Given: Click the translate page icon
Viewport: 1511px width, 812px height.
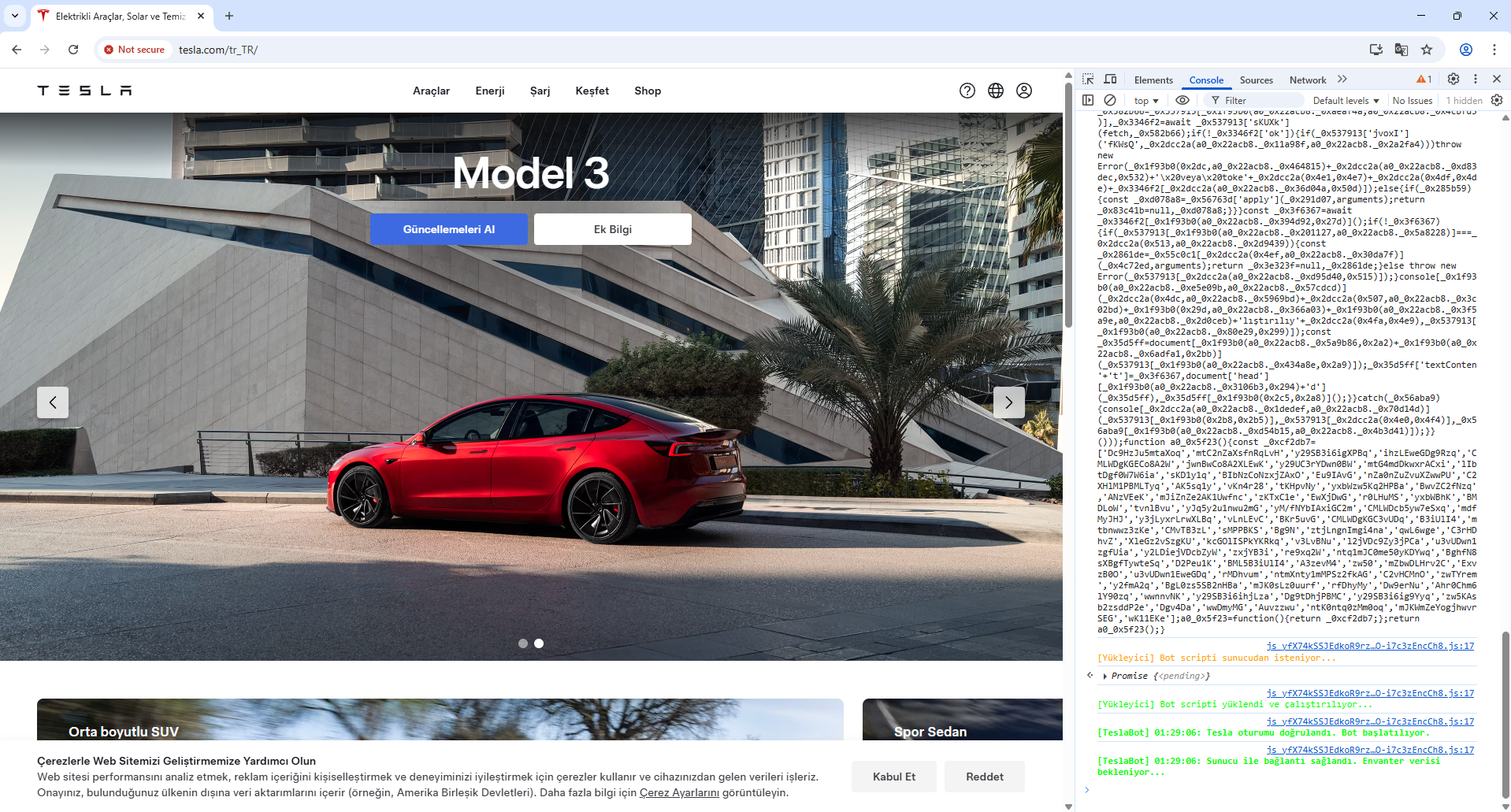Looking at the screenshot, I should [1401, 50].
